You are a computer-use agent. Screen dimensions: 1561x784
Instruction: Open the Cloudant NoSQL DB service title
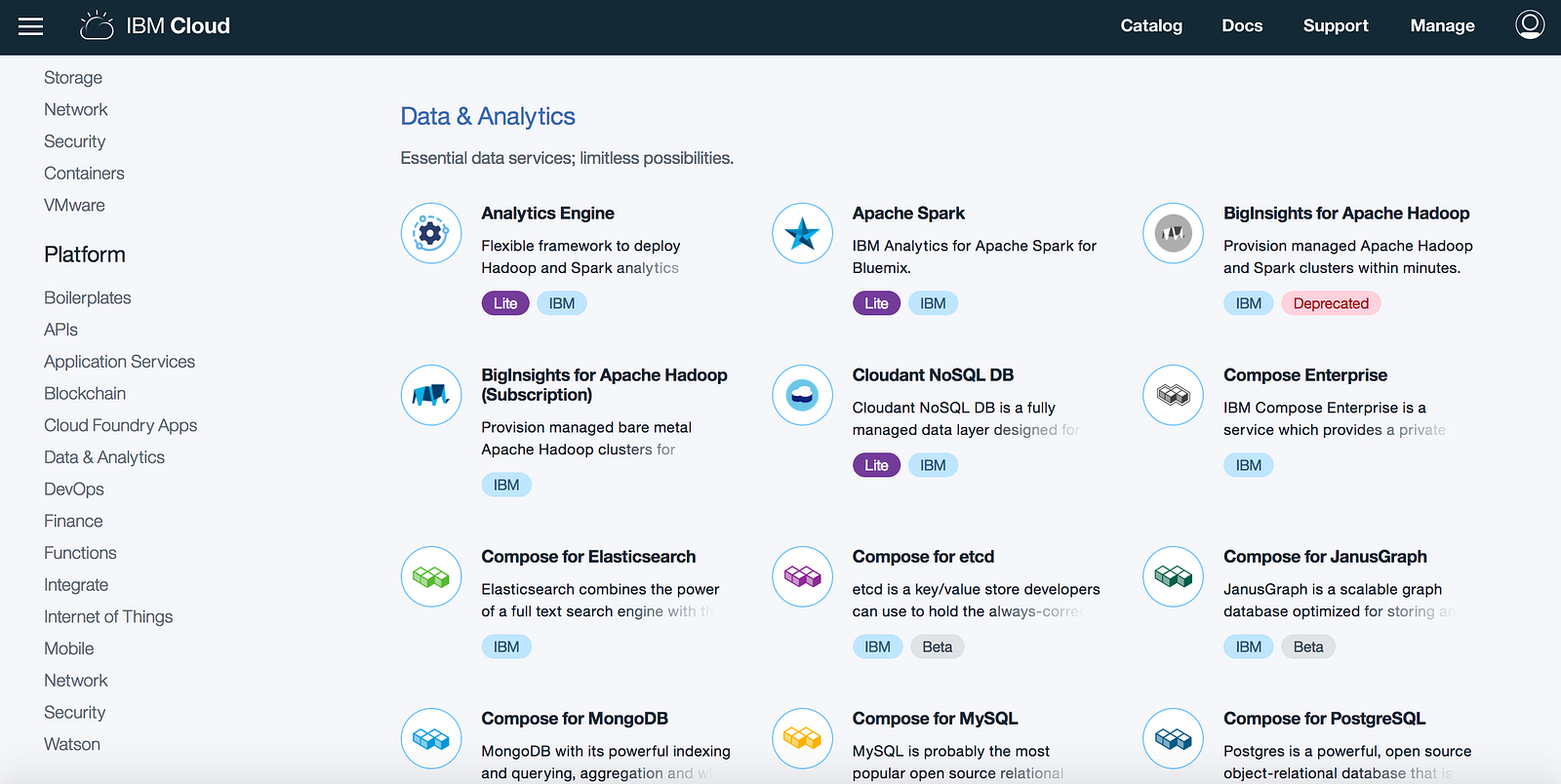pos(933,375)
